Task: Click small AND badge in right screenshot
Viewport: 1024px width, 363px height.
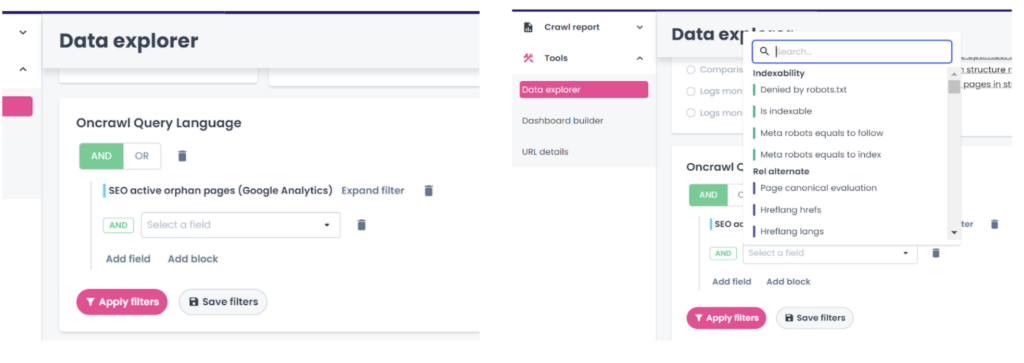Action: [723, 253]
